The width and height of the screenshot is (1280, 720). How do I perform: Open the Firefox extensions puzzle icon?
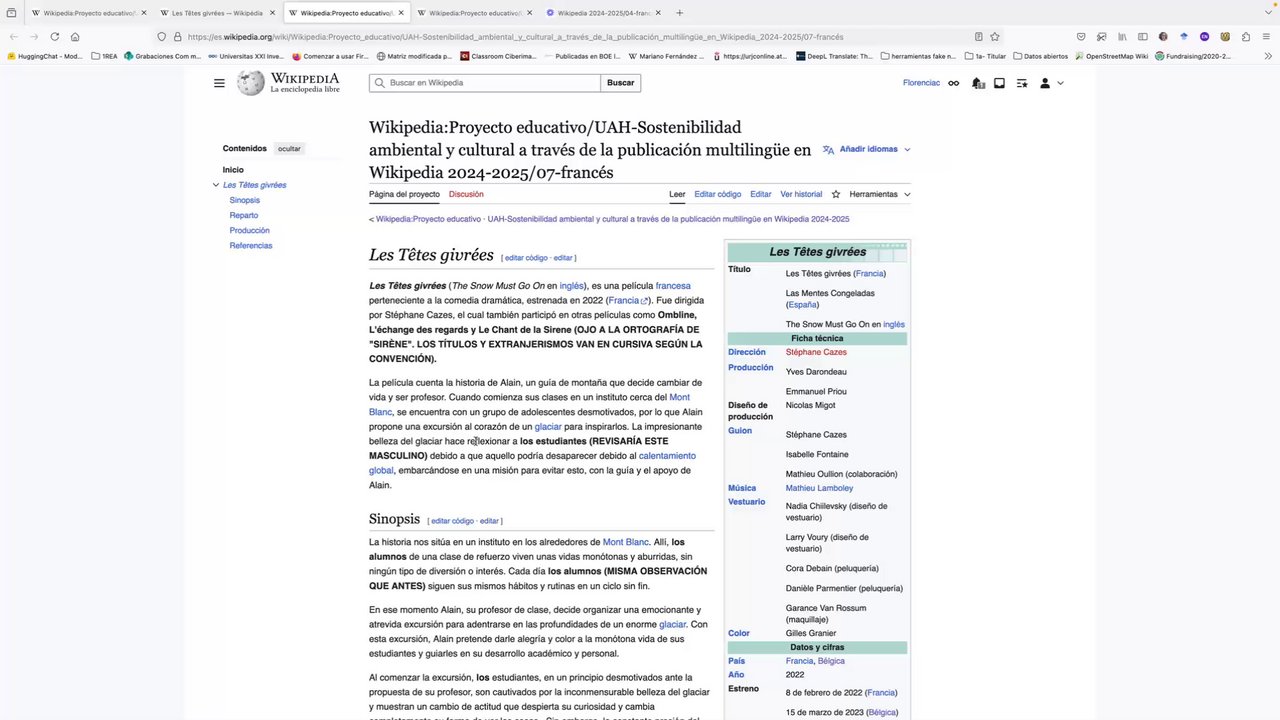[x=1245, y=37]
